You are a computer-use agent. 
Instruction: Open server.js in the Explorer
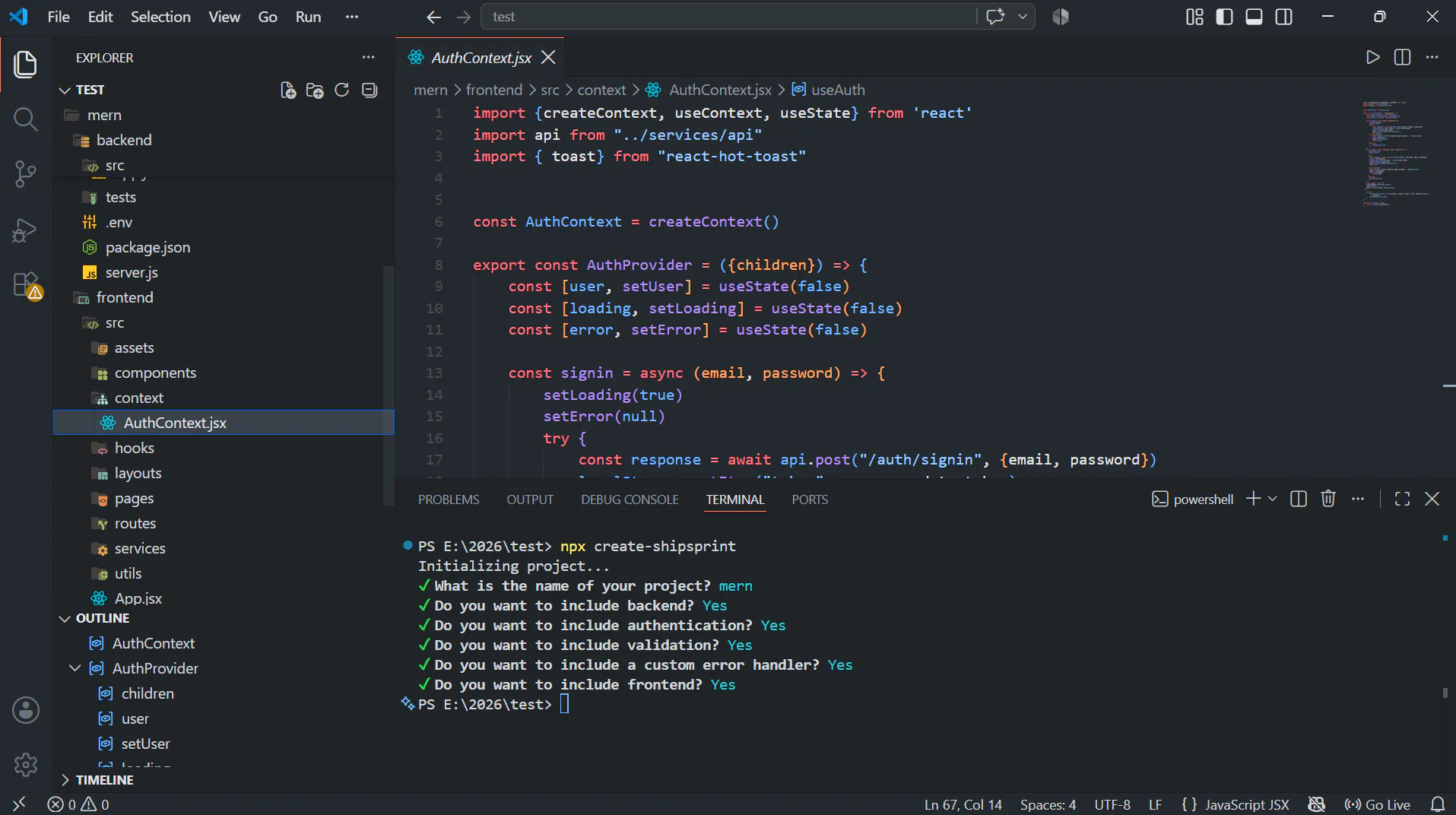132,272
